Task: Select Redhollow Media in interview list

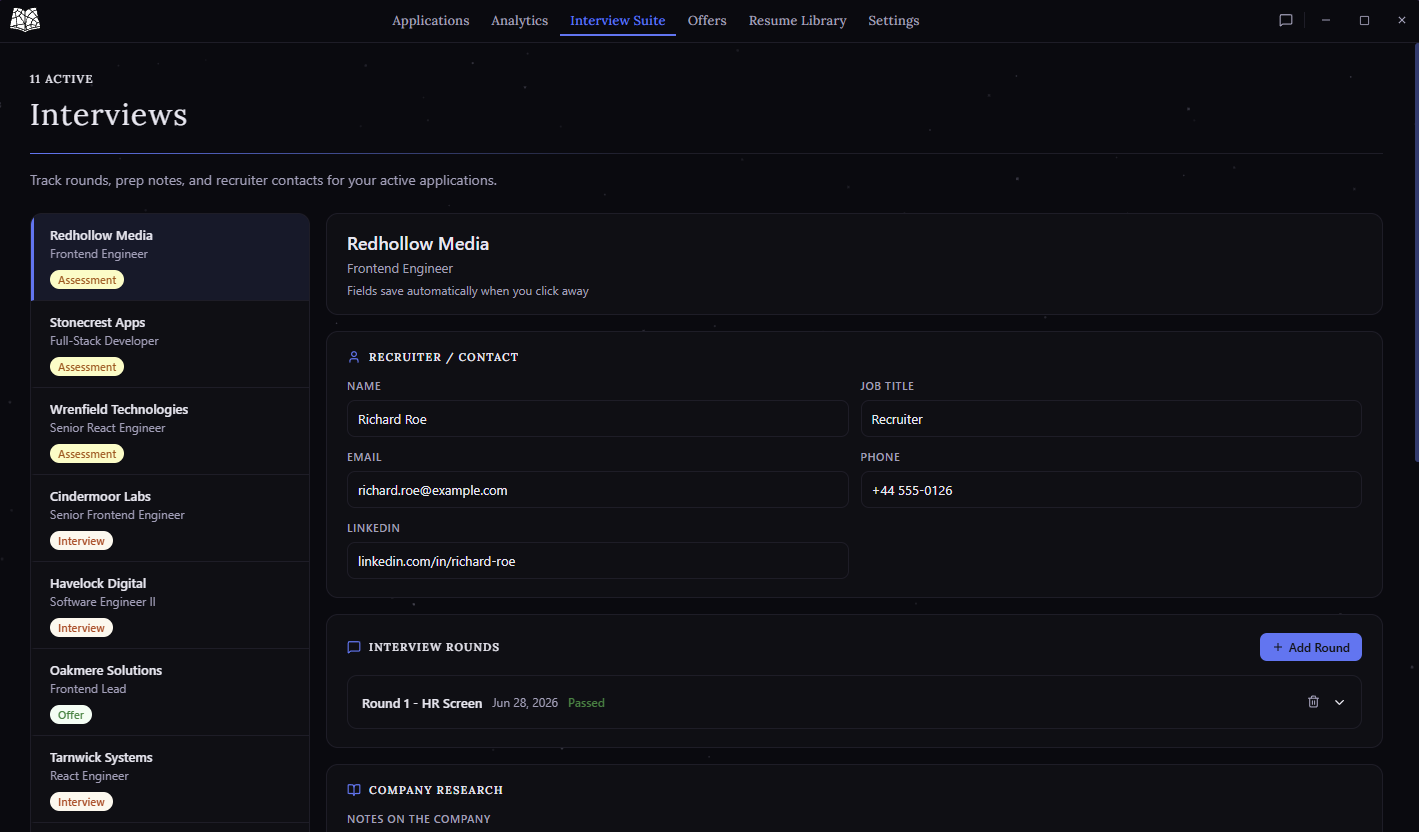Action: pyautogui.click(x=171, y=257)
